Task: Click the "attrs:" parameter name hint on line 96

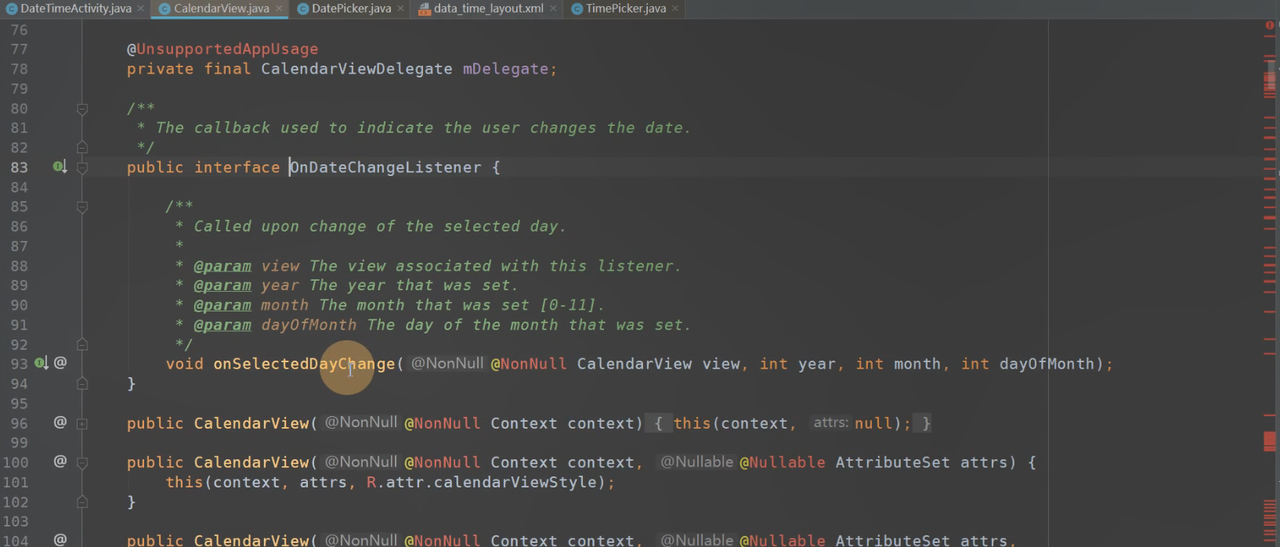Action: point(831,423)
